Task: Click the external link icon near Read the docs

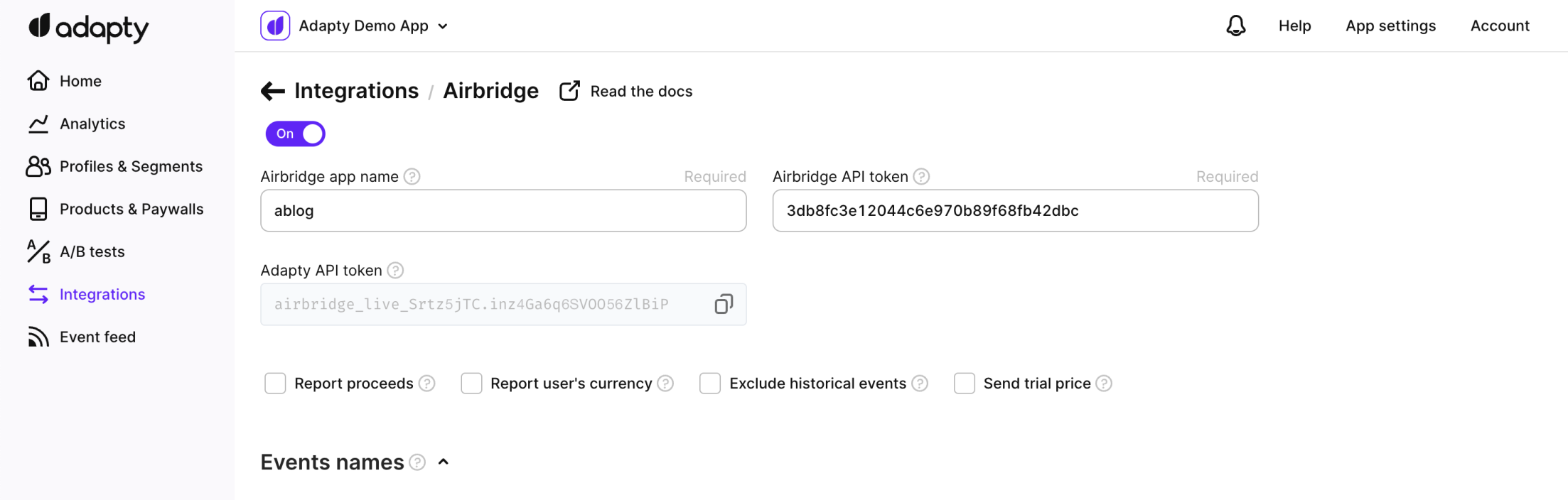Action: pyautogui.click(x=569, y=91)
